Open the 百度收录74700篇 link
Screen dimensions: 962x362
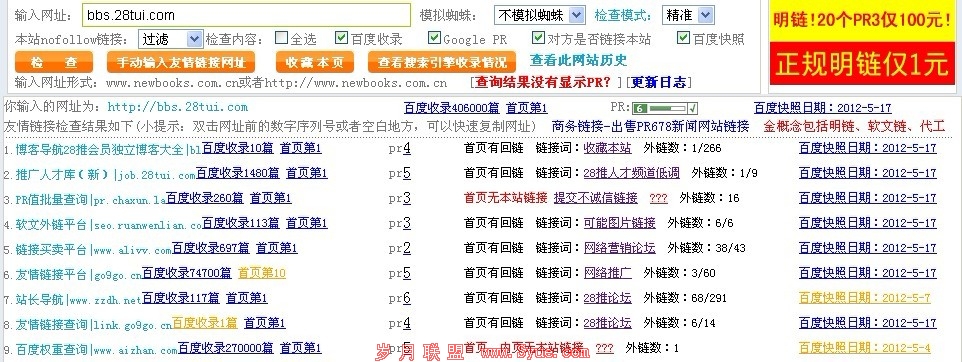pyautogui.click(x=187, y=273)
